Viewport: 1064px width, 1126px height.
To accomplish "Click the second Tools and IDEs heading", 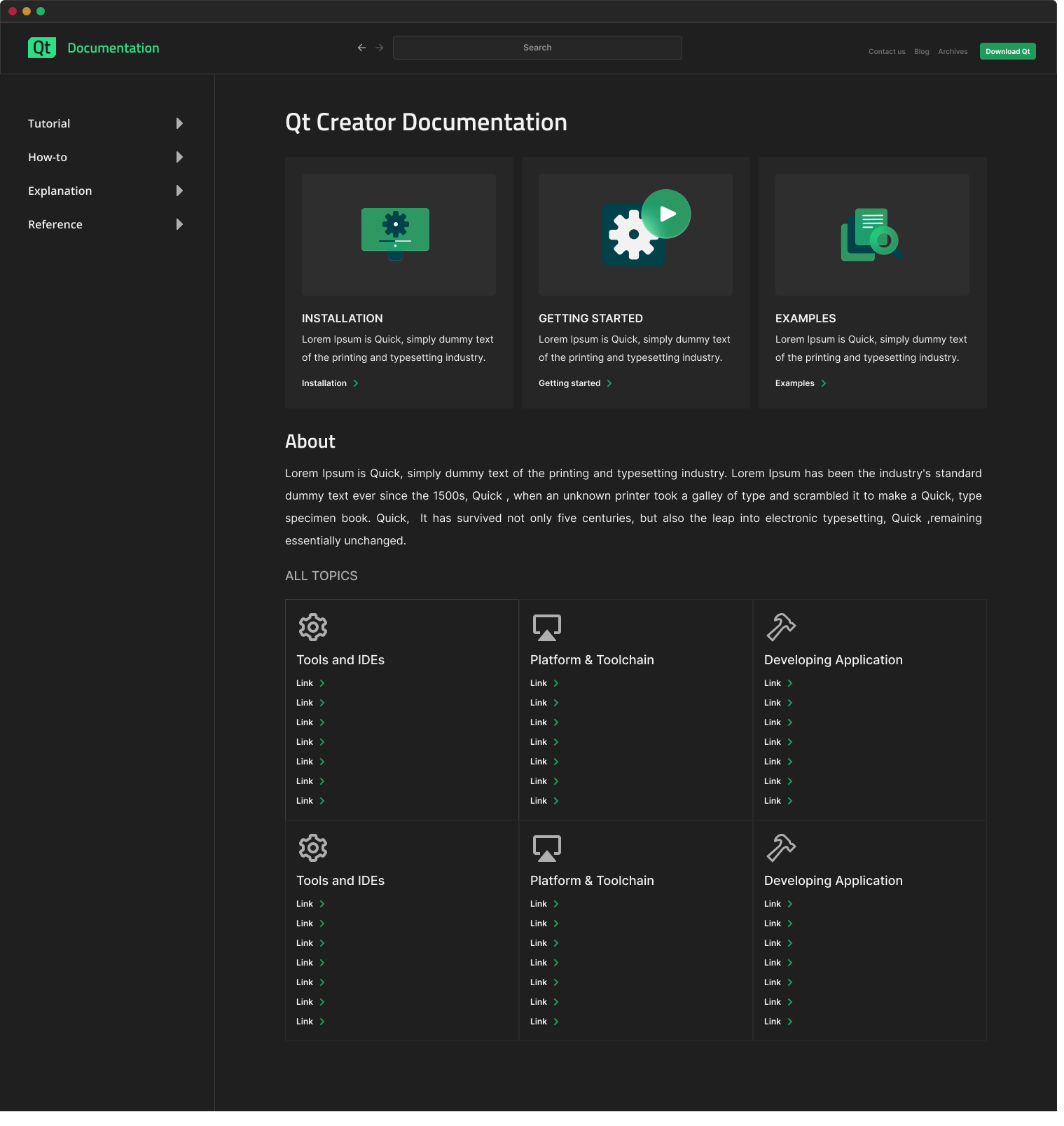I will point(340,881).
